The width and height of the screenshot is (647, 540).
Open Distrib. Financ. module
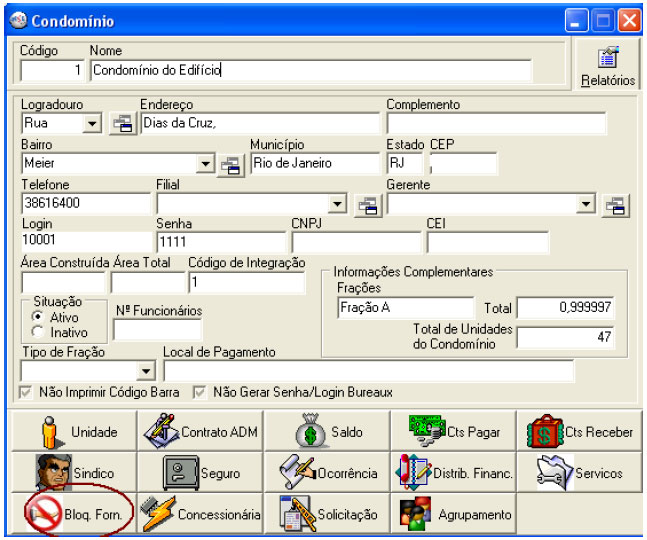(453, 472)
